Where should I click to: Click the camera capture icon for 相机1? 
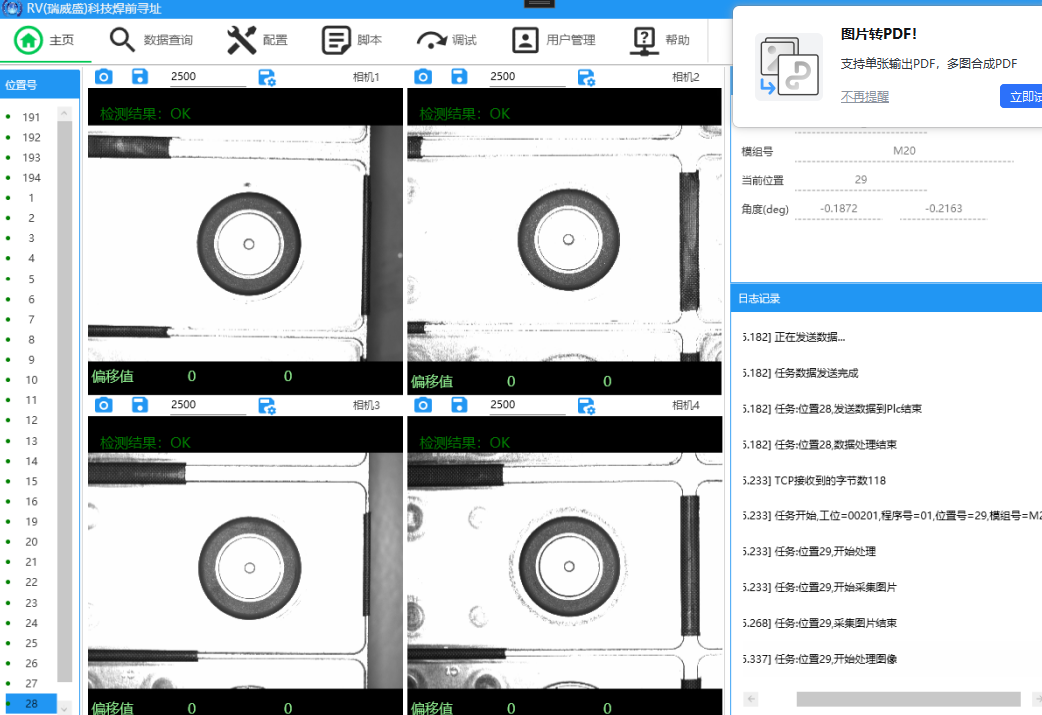104,76
